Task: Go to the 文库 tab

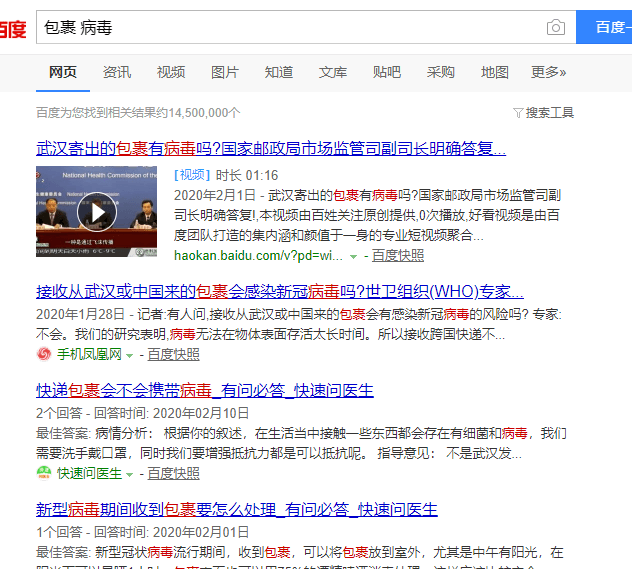Action: coord(333,72)
